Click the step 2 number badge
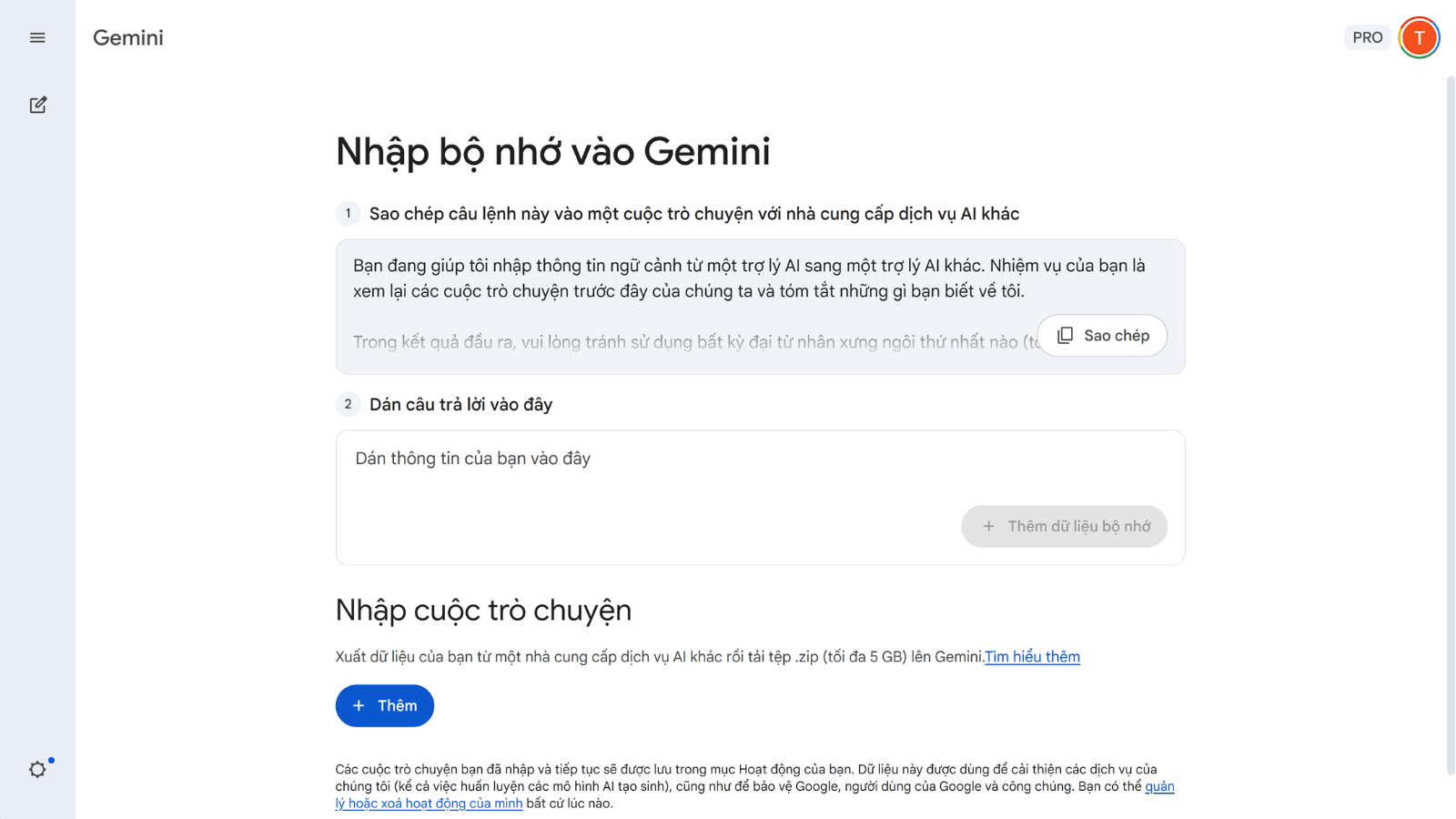Image resolution: width=1456 pixels, height=819 pixels. 348,404
